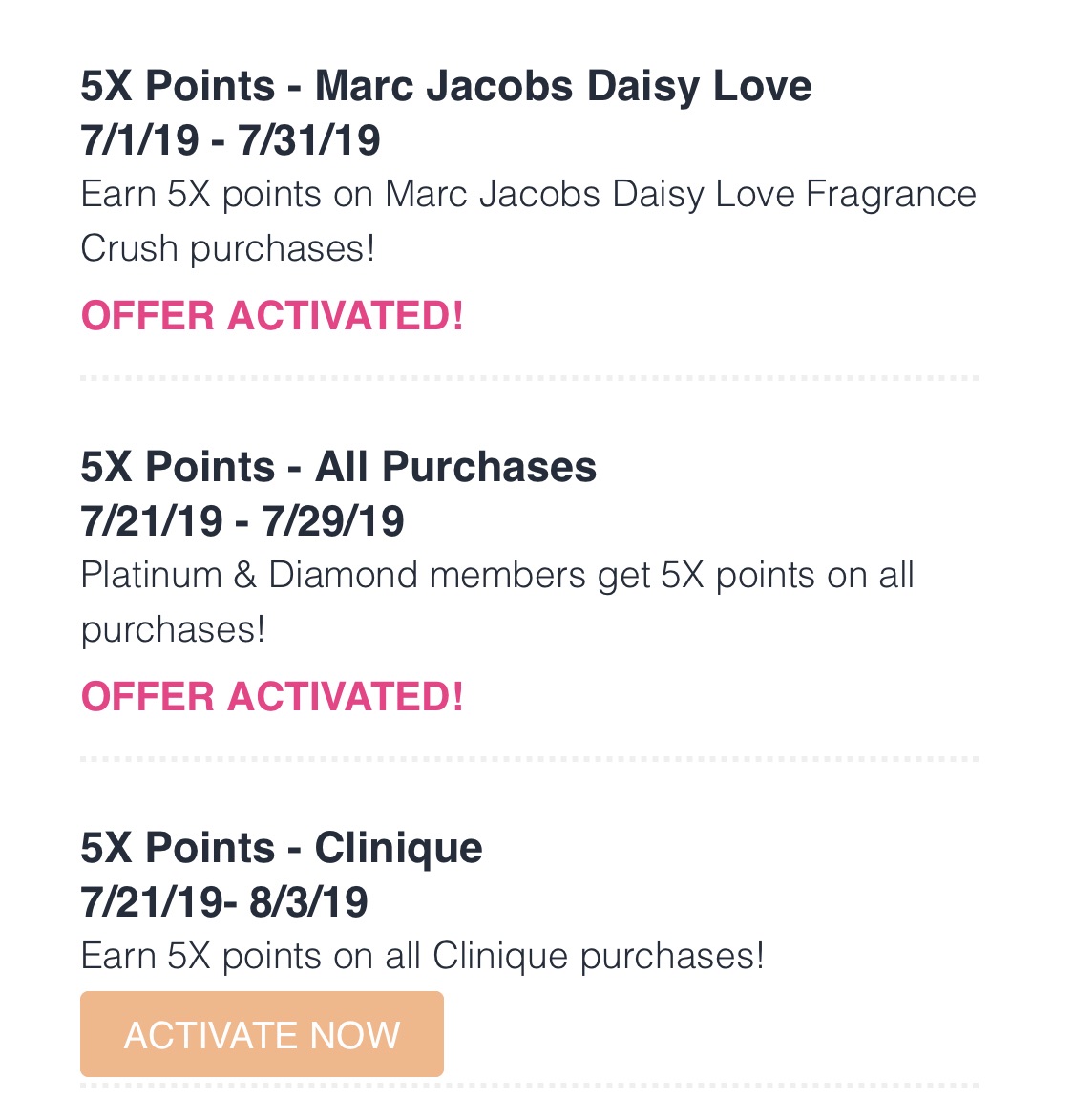This screenshot has width=1074, height=1120.
Task: Click the dotted divider below Marc Jacobs offer
Action: (529, 378)
